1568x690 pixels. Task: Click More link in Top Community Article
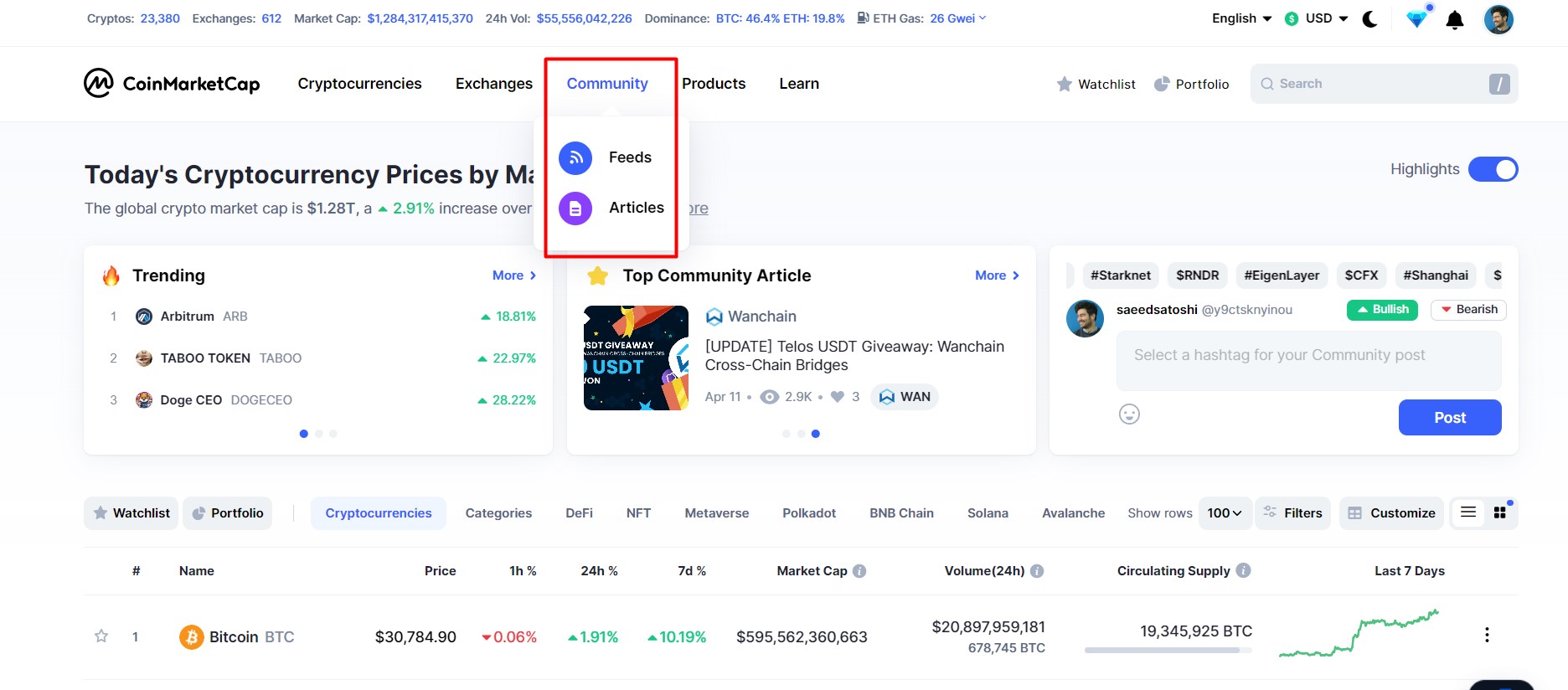pyautogui.click(x=997, y=275)
